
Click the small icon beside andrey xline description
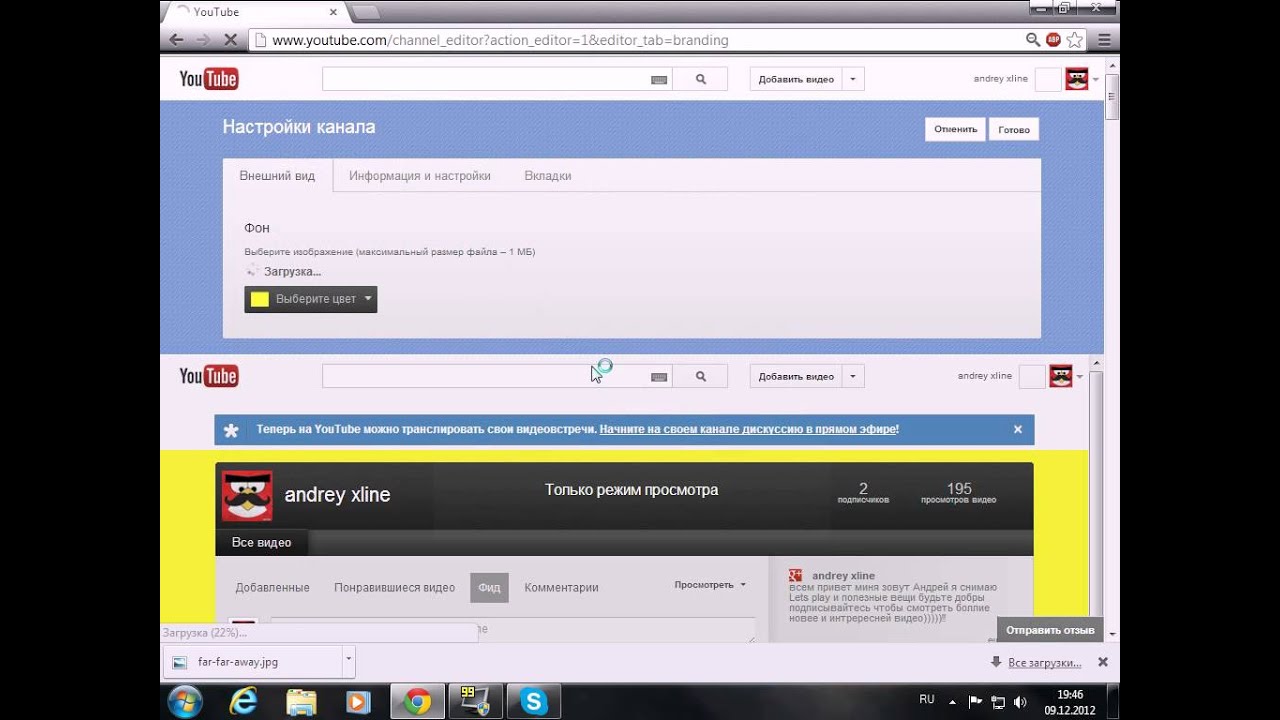coord(796,575)
